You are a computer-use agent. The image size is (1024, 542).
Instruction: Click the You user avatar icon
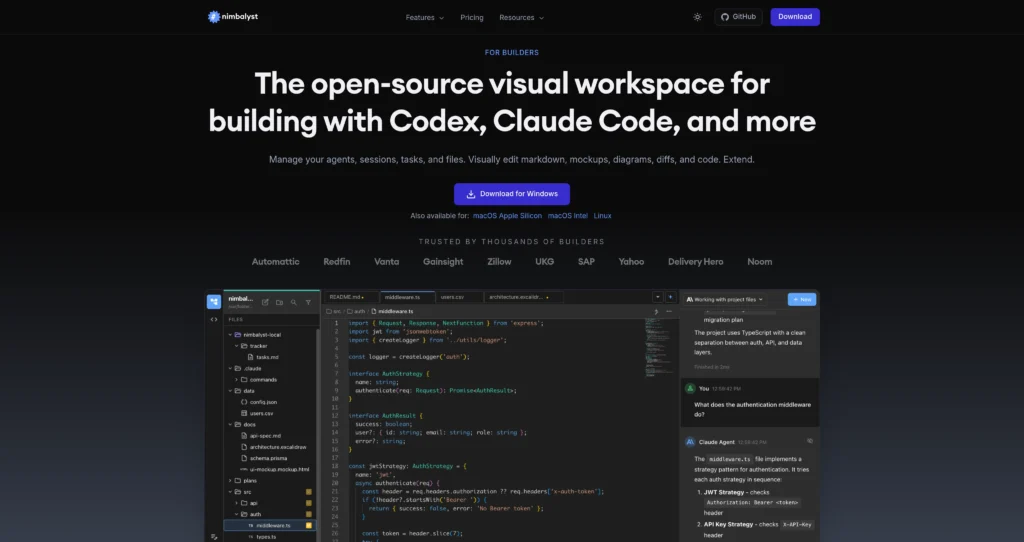690,389
